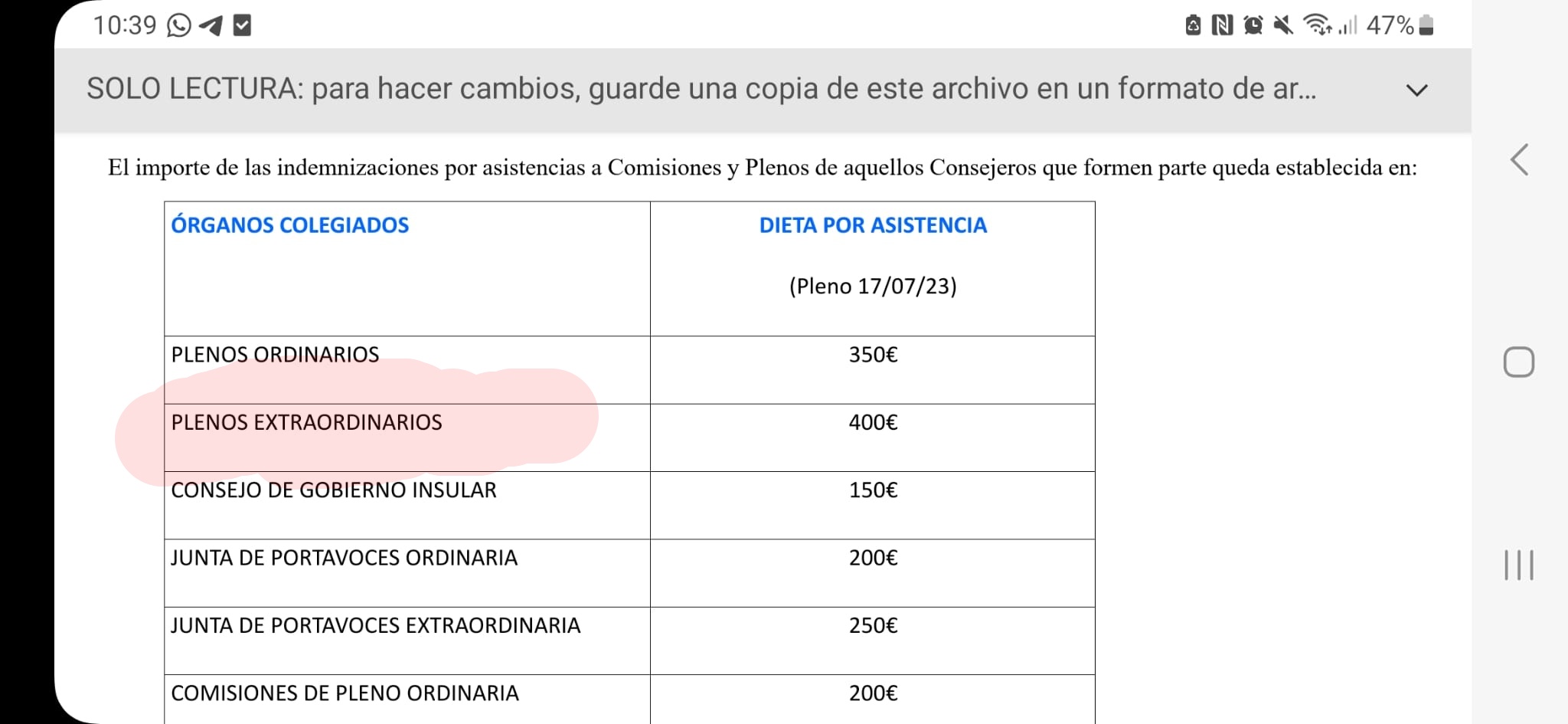Tap the muted sound status icon

[1283, 25]
